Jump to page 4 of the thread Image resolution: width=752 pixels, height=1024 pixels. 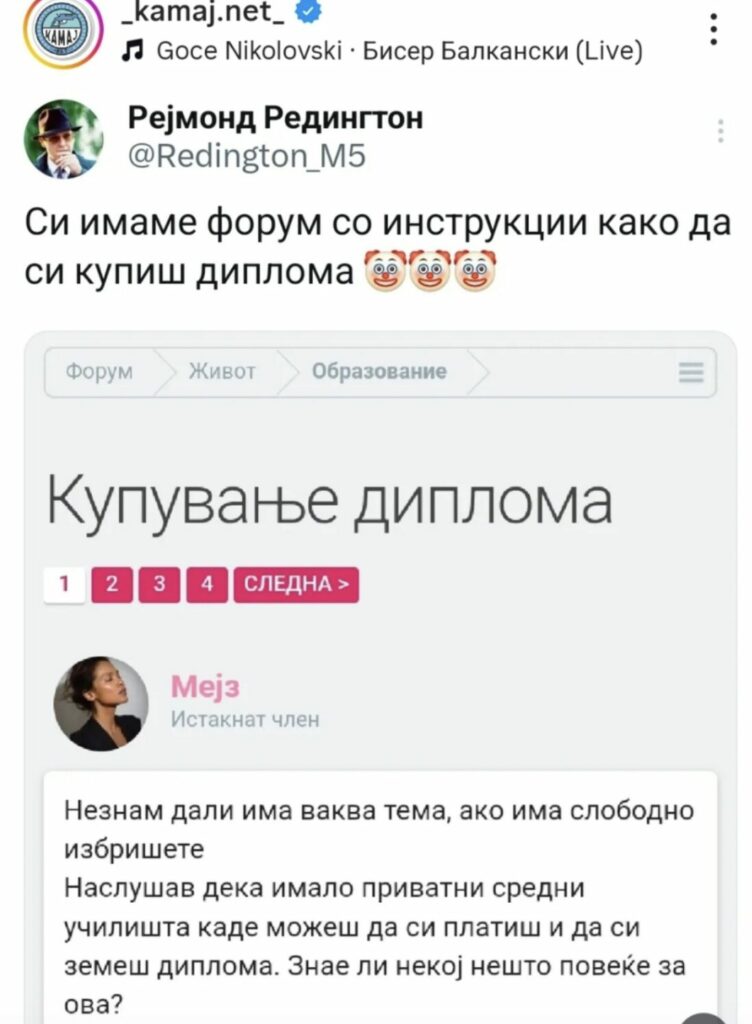pos(207,584)
